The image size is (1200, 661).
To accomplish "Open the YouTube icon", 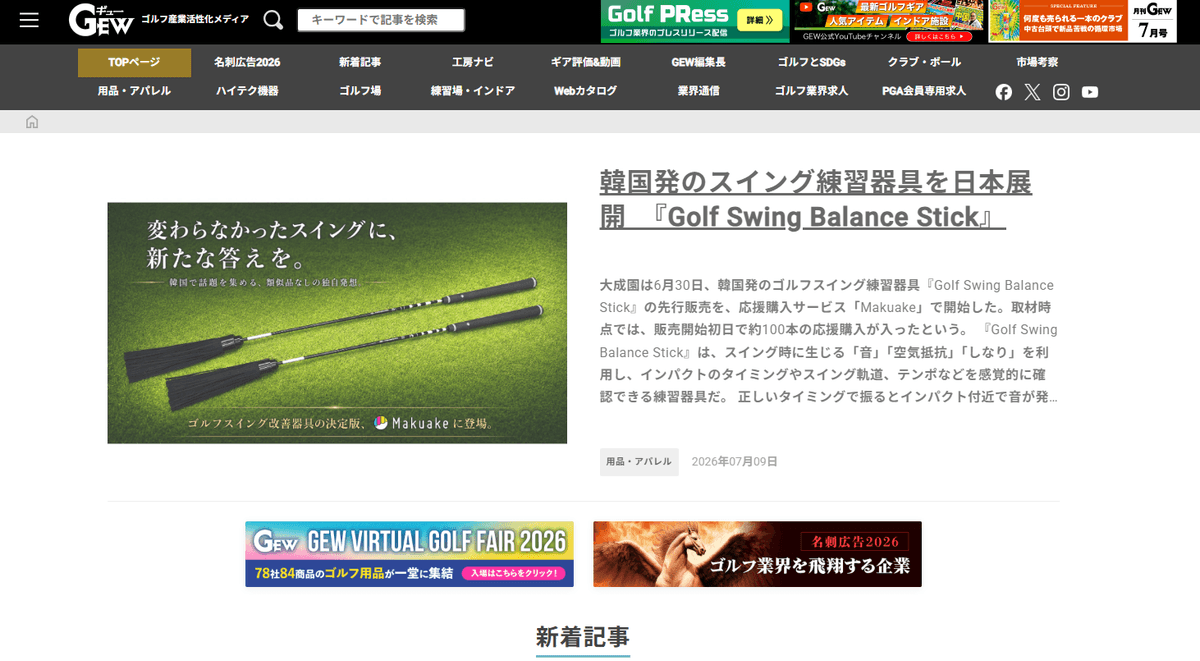I will pyautogui.click(x=1090, y=92).
